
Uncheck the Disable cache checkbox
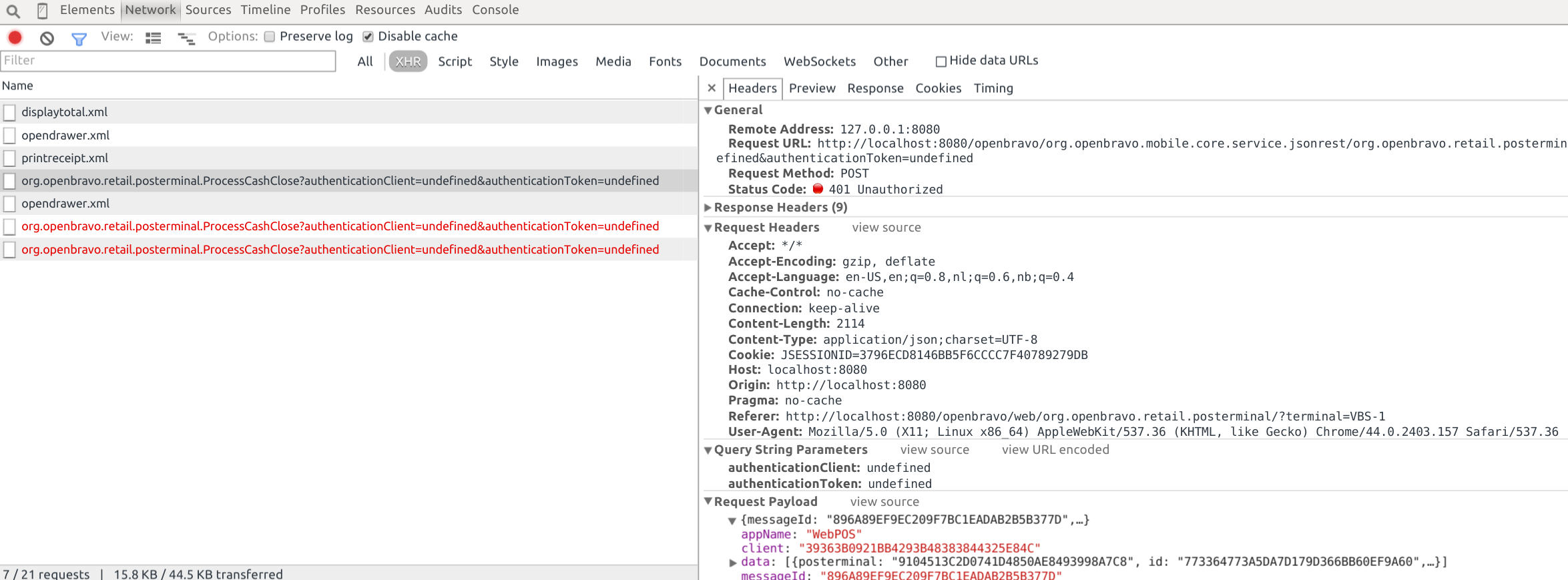[368, 37]
